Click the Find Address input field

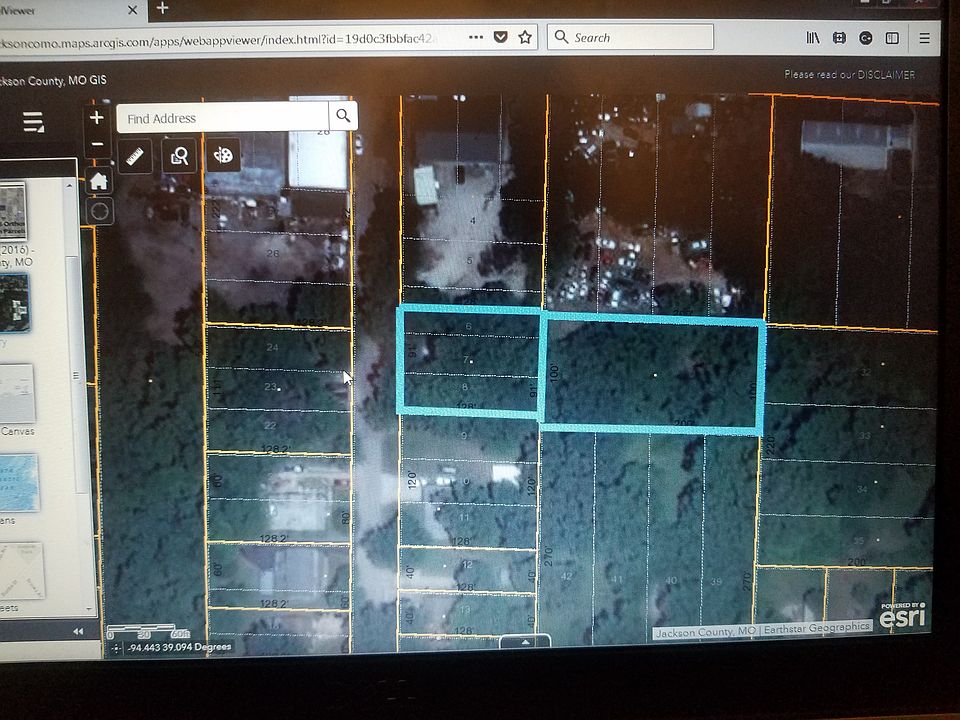[x=222, y=118]
